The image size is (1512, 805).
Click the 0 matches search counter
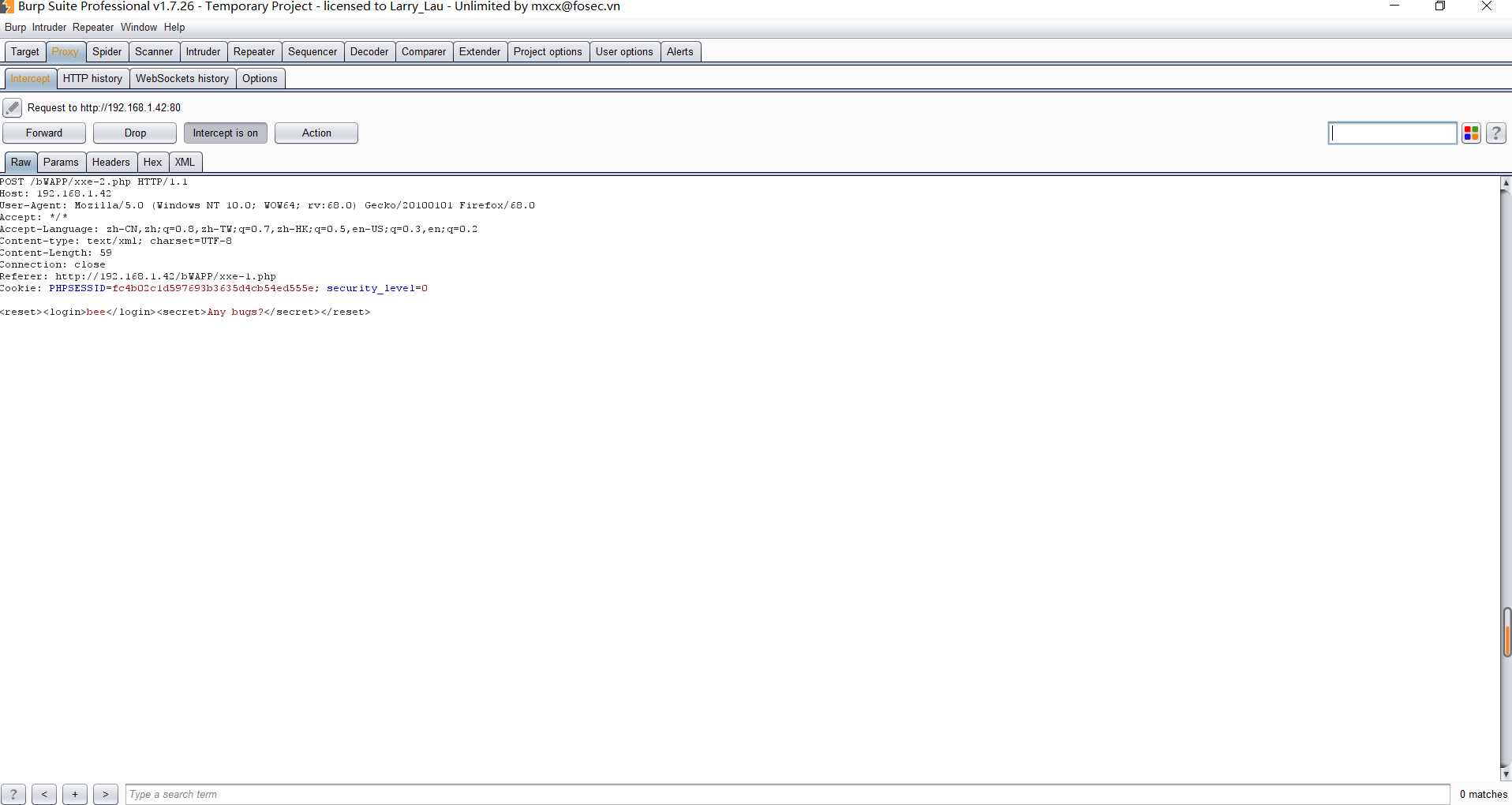coord(1484,795)
